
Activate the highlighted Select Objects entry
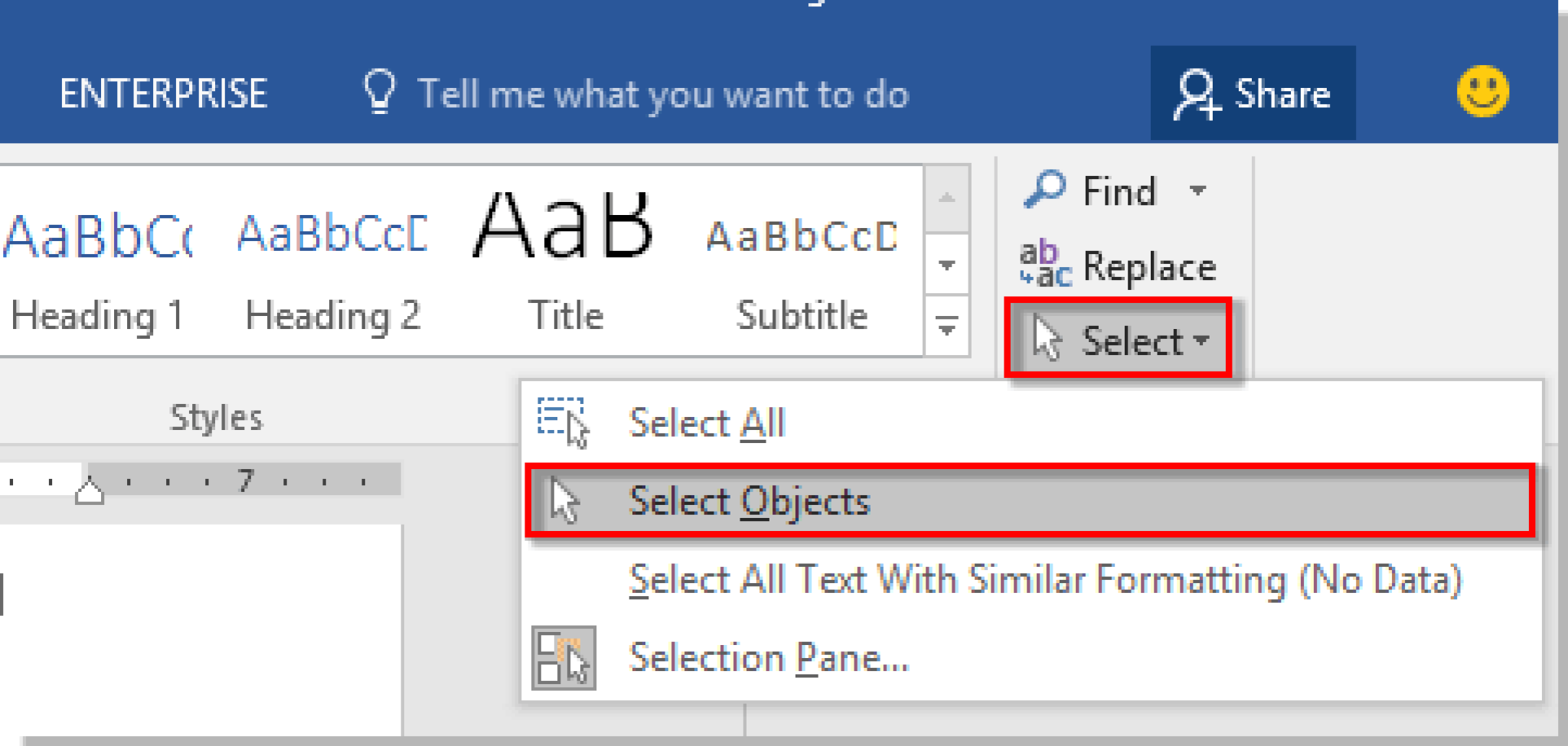749,501
